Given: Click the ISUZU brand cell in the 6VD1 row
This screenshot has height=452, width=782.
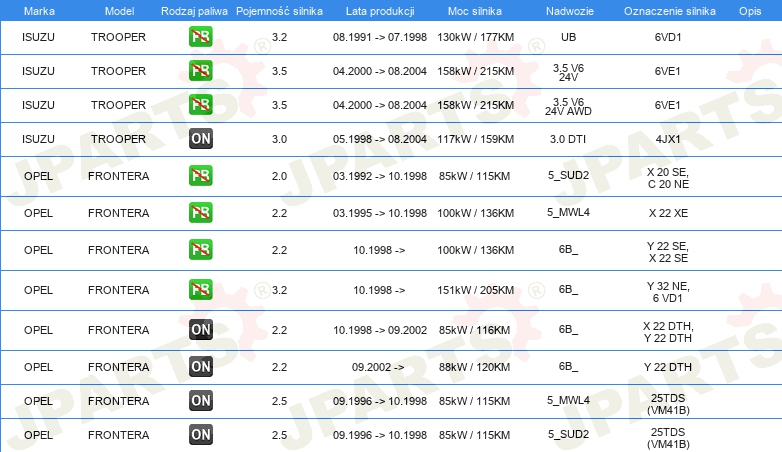Looking at the screenshot, I should pos(38,37).
